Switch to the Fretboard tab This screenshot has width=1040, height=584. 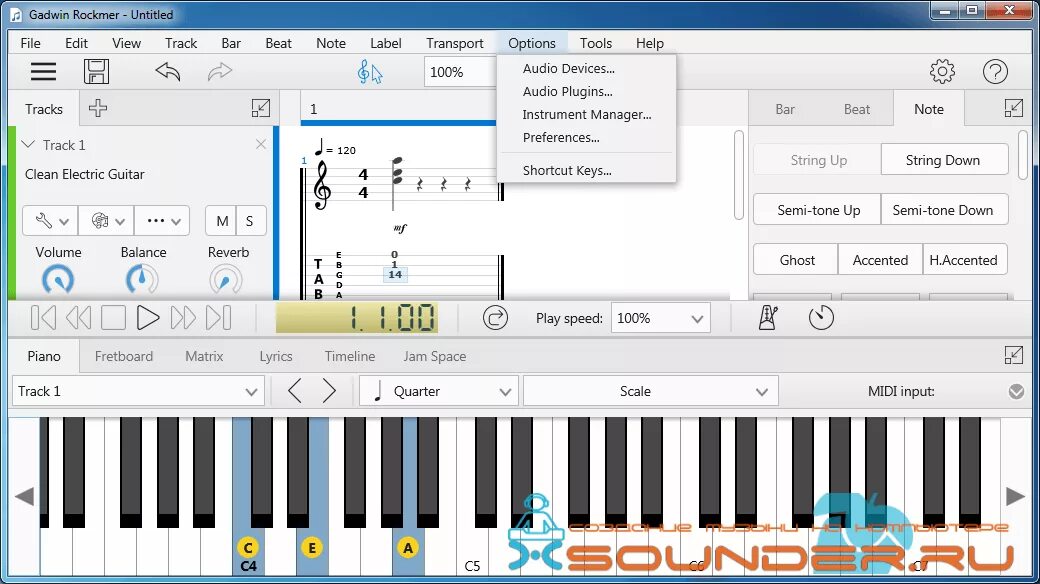point(123,356)
